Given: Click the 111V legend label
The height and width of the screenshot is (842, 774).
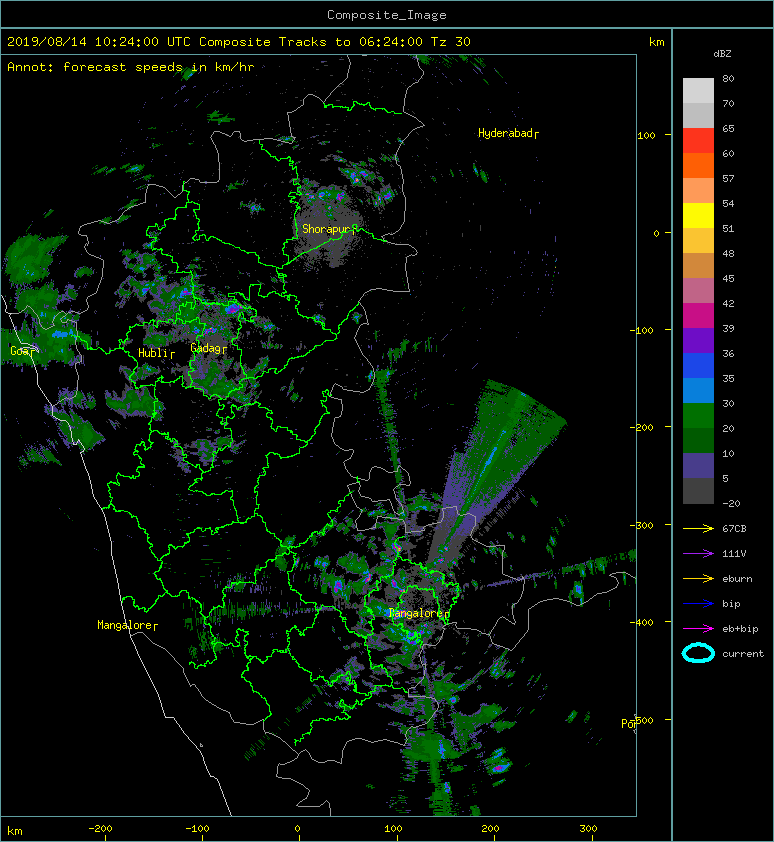Looking at the screenshot, I should [x=734, y=554].
